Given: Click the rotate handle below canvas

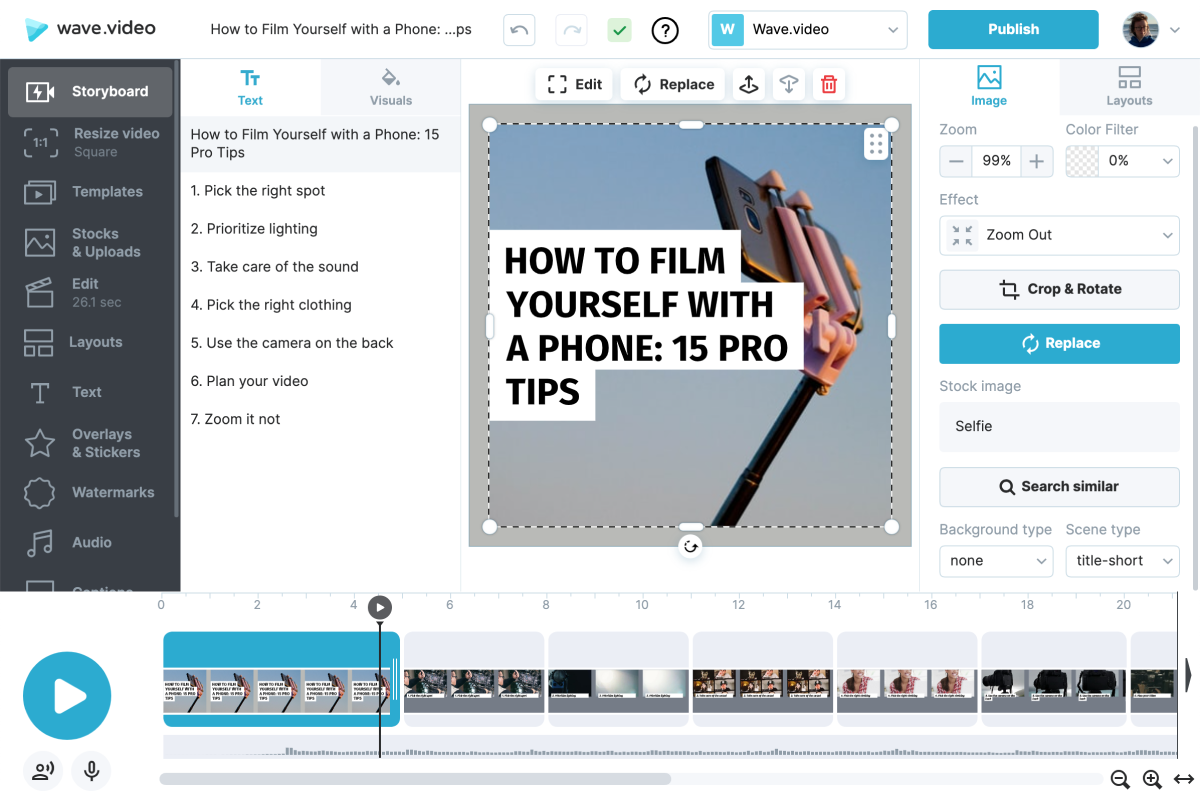Looking at the screenshot, I should pyautogui.click(x=690, y=546).
